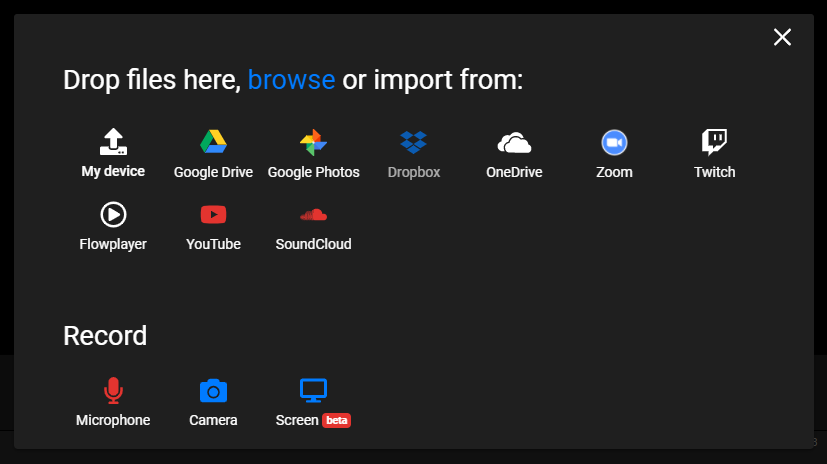Import from Google Drive
827x464 pixels.
(x=213, y=153)
